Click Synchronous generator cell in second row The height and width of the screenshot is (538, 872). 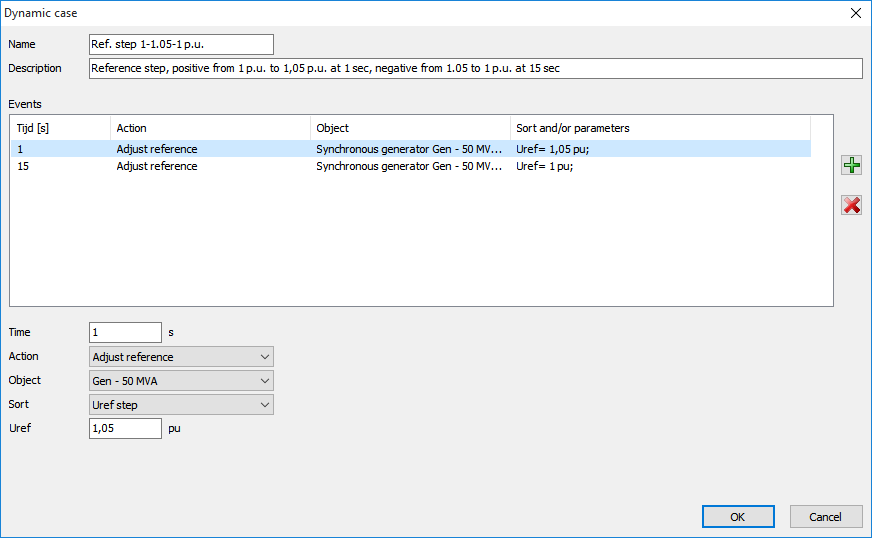pos(409,166)
